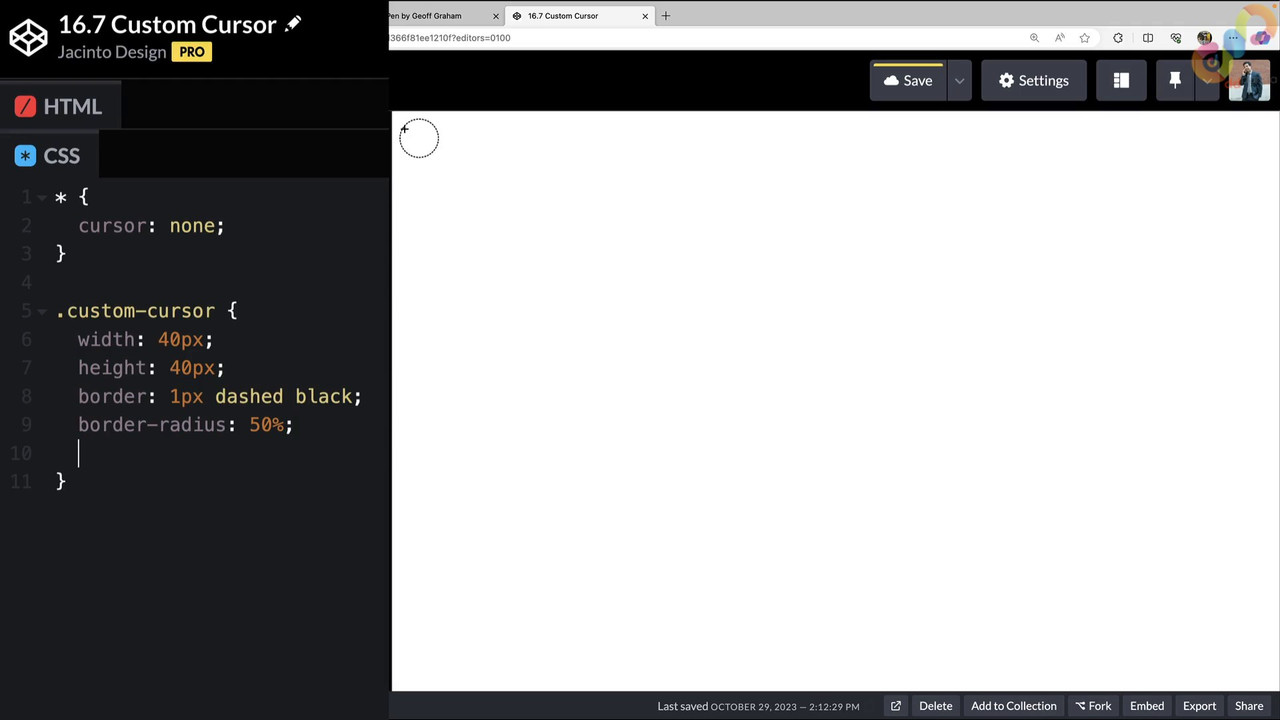Open pen in new window icon

pyautogui.click(x=896, y=706)
